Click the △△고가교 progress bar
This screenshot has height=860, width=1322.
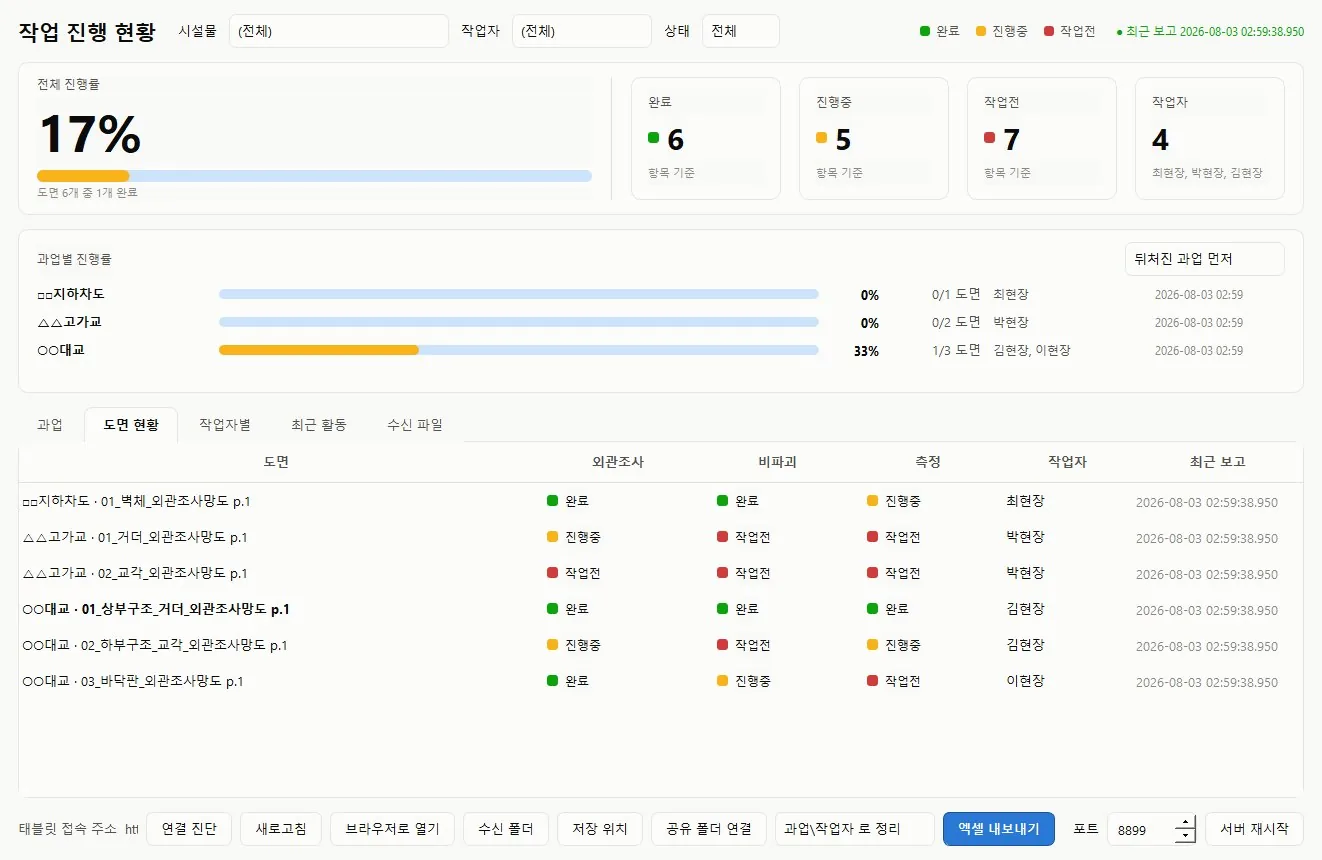click(x=518, y=322)
